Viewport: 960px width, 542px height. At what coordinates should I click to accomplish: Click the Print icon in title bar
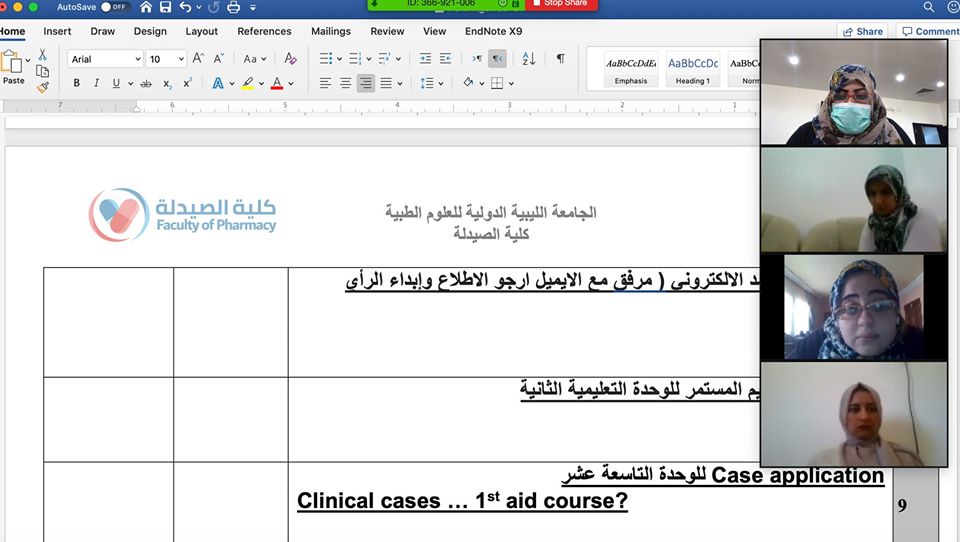233,7
